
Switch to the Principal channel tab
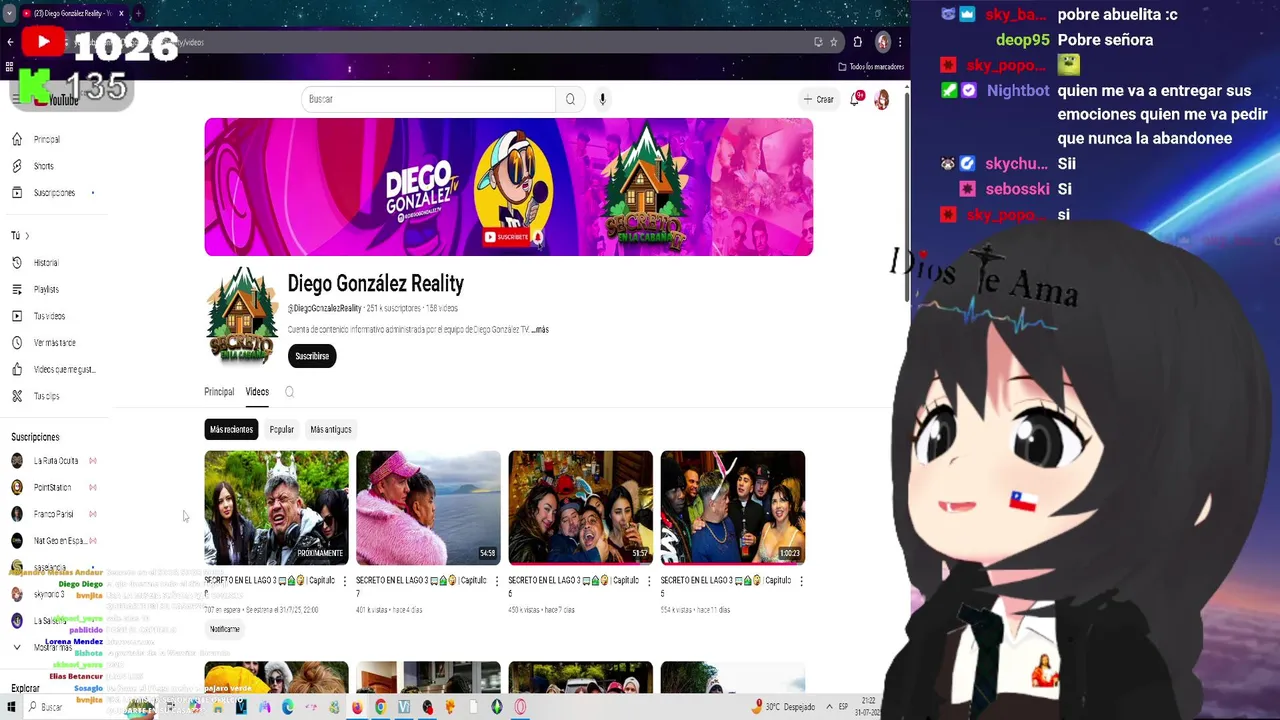point(219,392)
